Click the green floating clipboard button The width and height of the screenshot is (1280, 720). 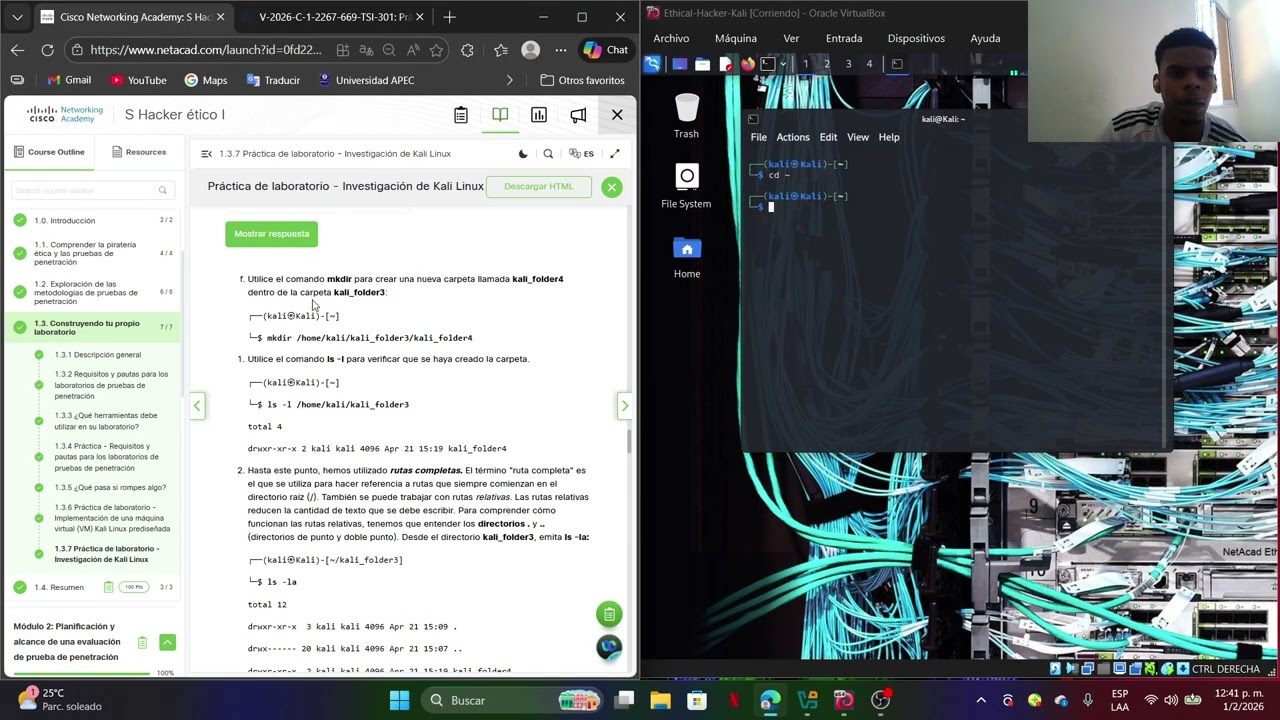tap(609, 614)
